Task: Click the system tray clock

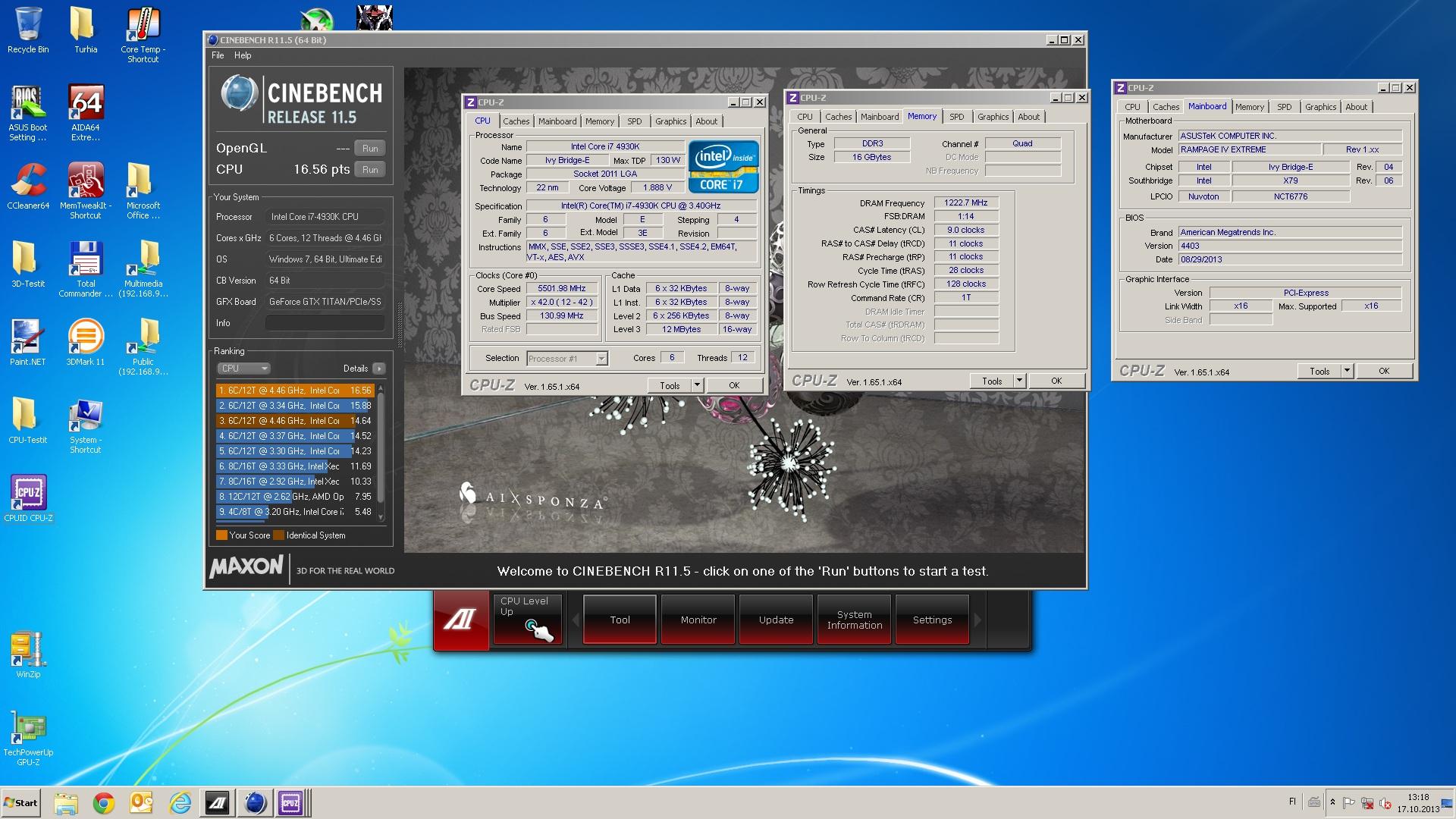Action: point(1417,802)
